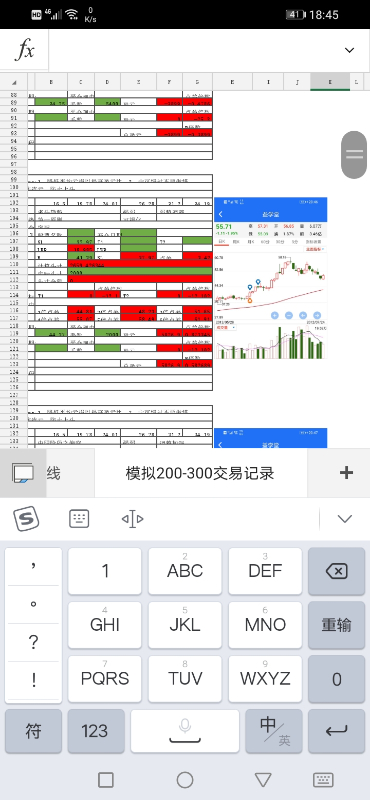This screenshot has width=370, height=800.
Task: Select column C header
Action: coord(81,82)
